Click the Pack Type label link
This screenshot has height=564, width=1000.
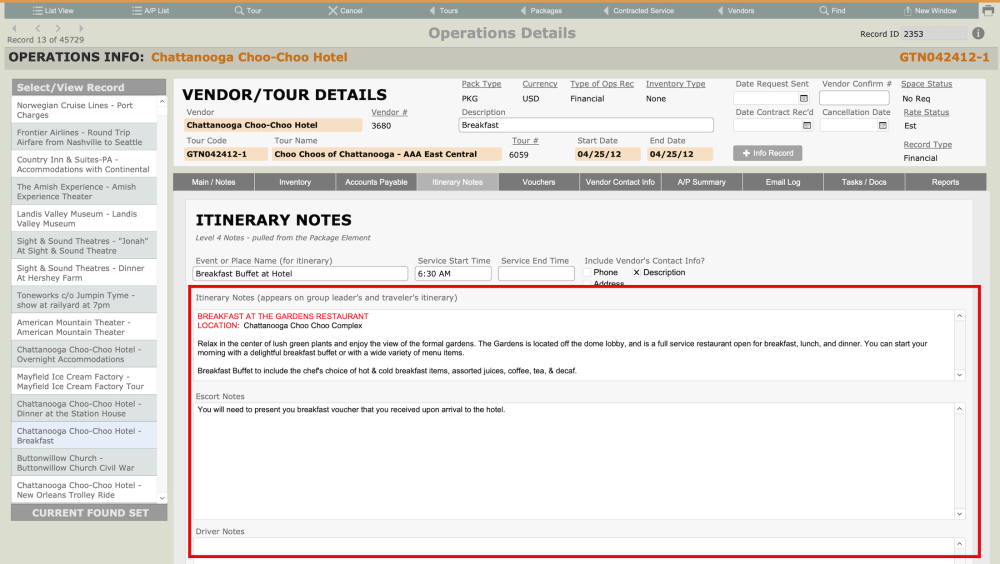tap(482, 84)
